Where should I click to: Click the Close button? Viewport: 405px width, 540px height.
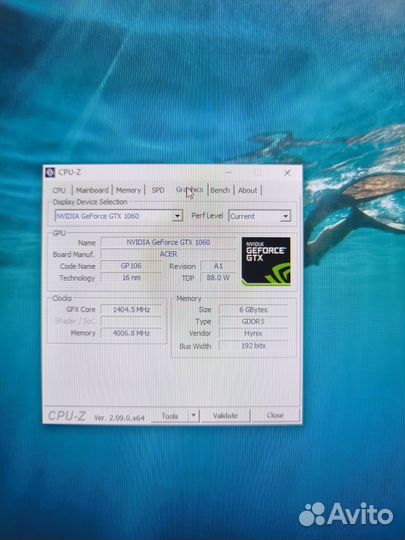coord(275,415)
